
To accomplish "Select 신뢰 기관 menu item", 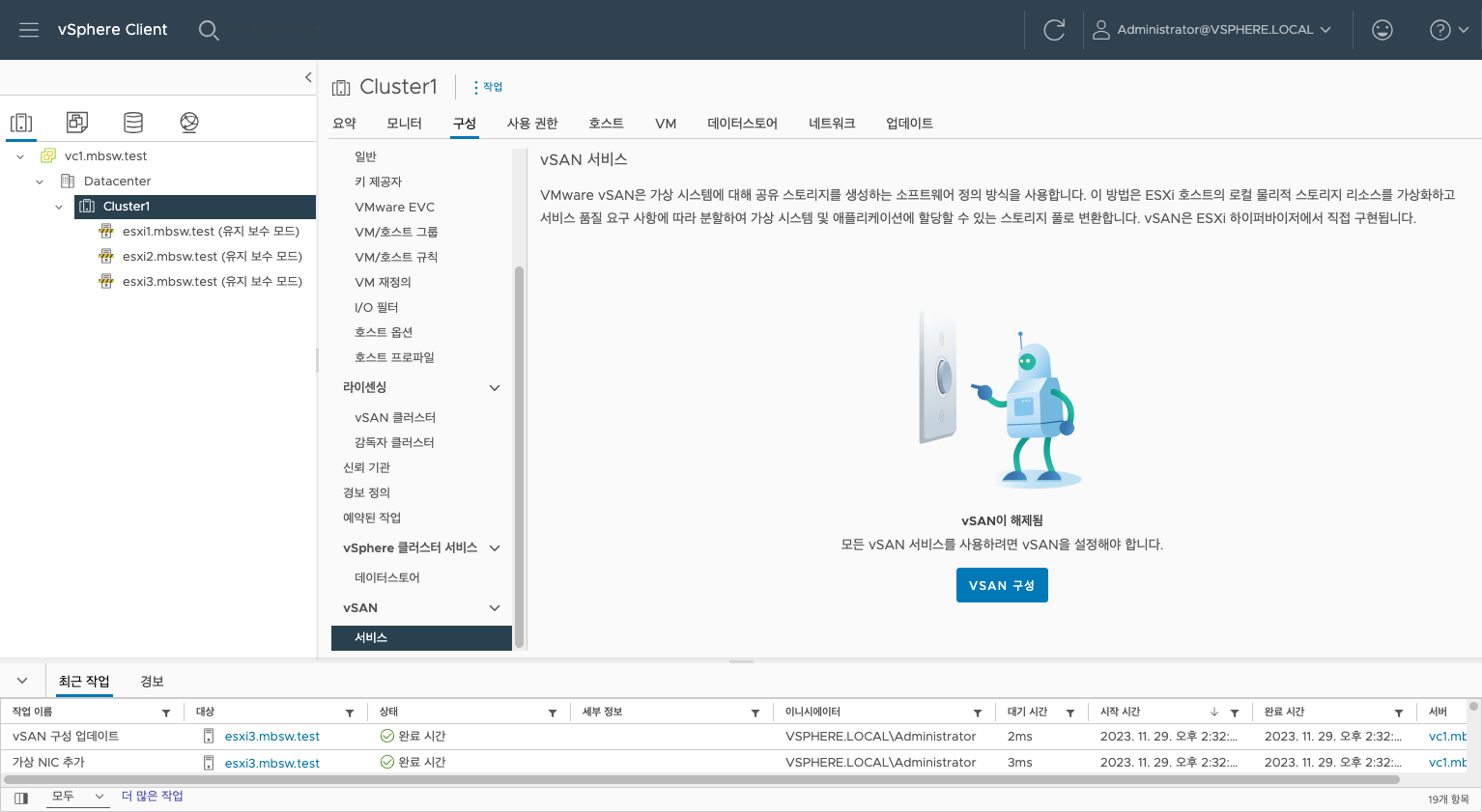I will pyautogui.click(x=366, y=468).
